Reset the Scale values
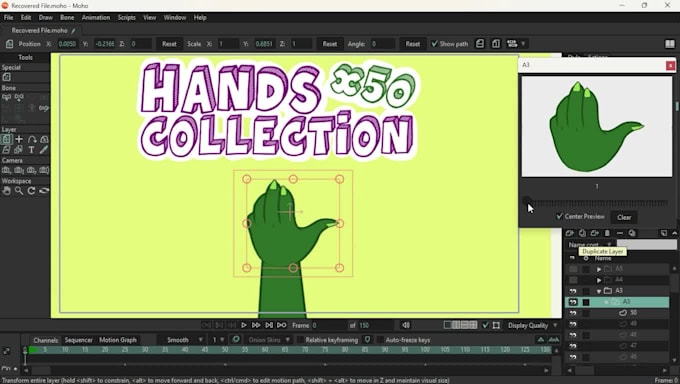Screen dimensions: 680x384 (330, 44)
